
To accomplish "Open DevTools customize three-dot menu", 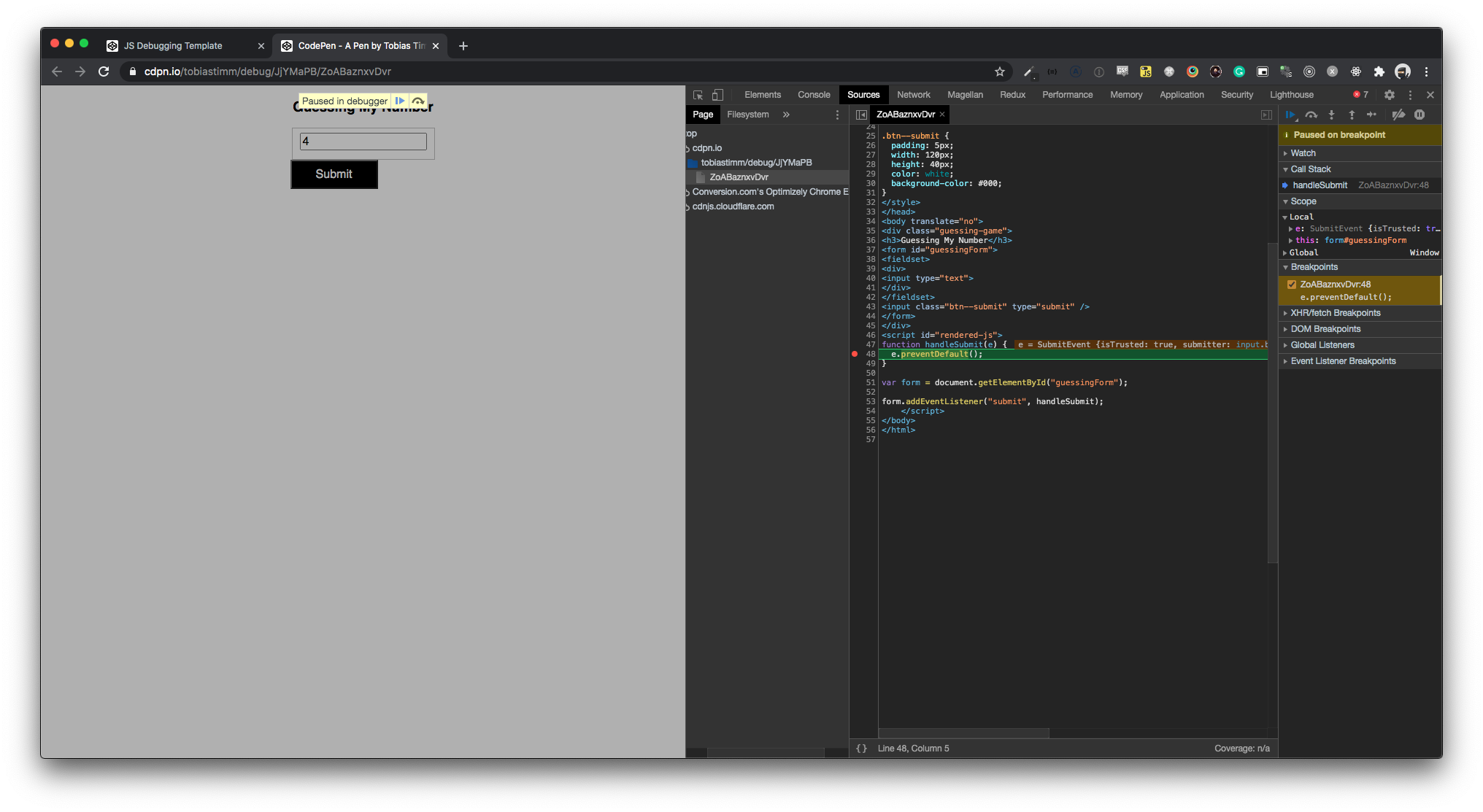I will tap(1410, 95).
